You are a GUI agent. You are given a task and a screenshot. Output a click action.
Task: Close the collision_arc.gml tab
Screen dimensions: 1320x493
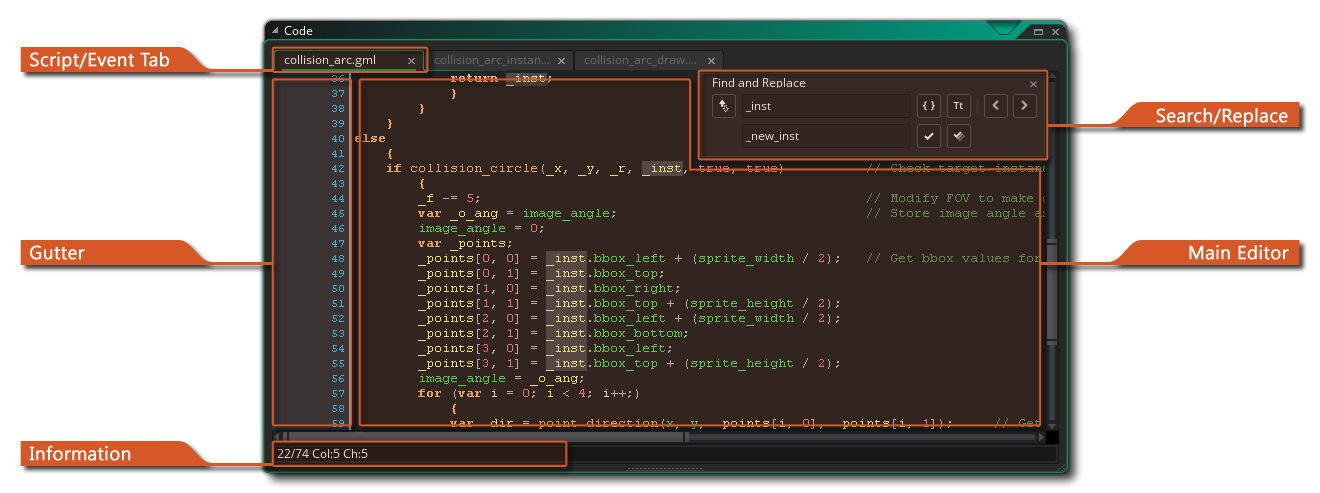point(411,61)
